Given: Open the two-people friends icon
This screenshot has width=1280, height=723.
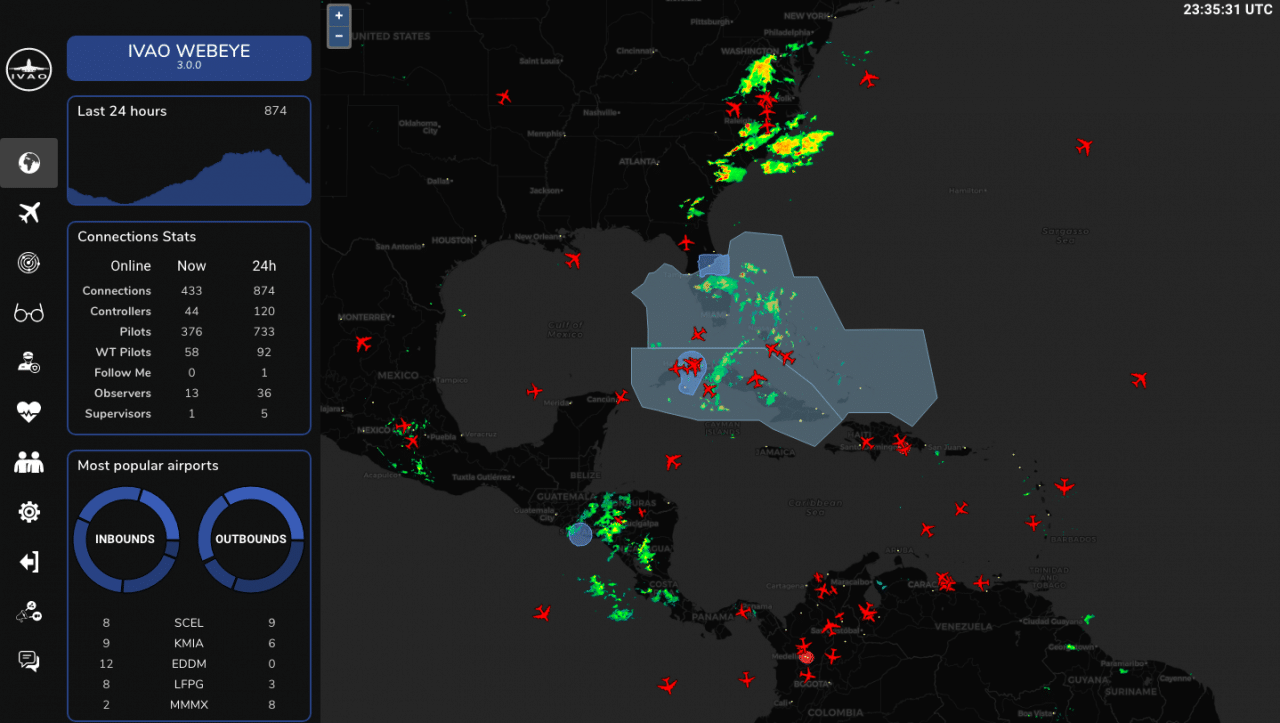Looking at the screenshot, I should [29, 462].
